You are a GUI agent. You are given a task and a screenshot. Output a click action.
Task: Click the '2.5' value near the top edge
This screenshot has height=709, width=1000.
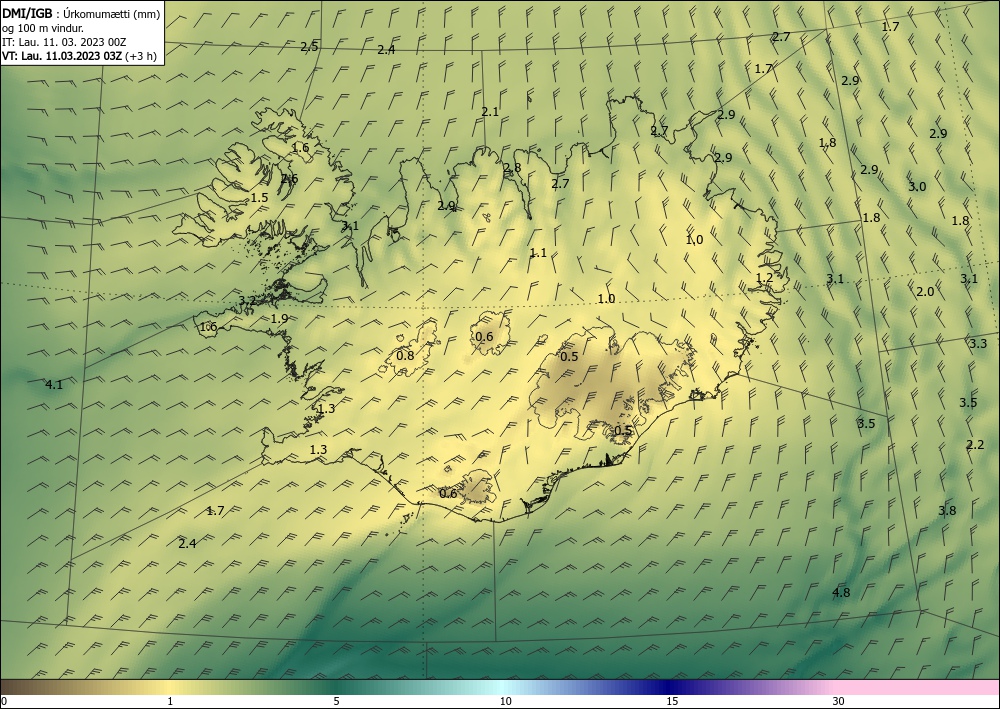coord(309,46)
